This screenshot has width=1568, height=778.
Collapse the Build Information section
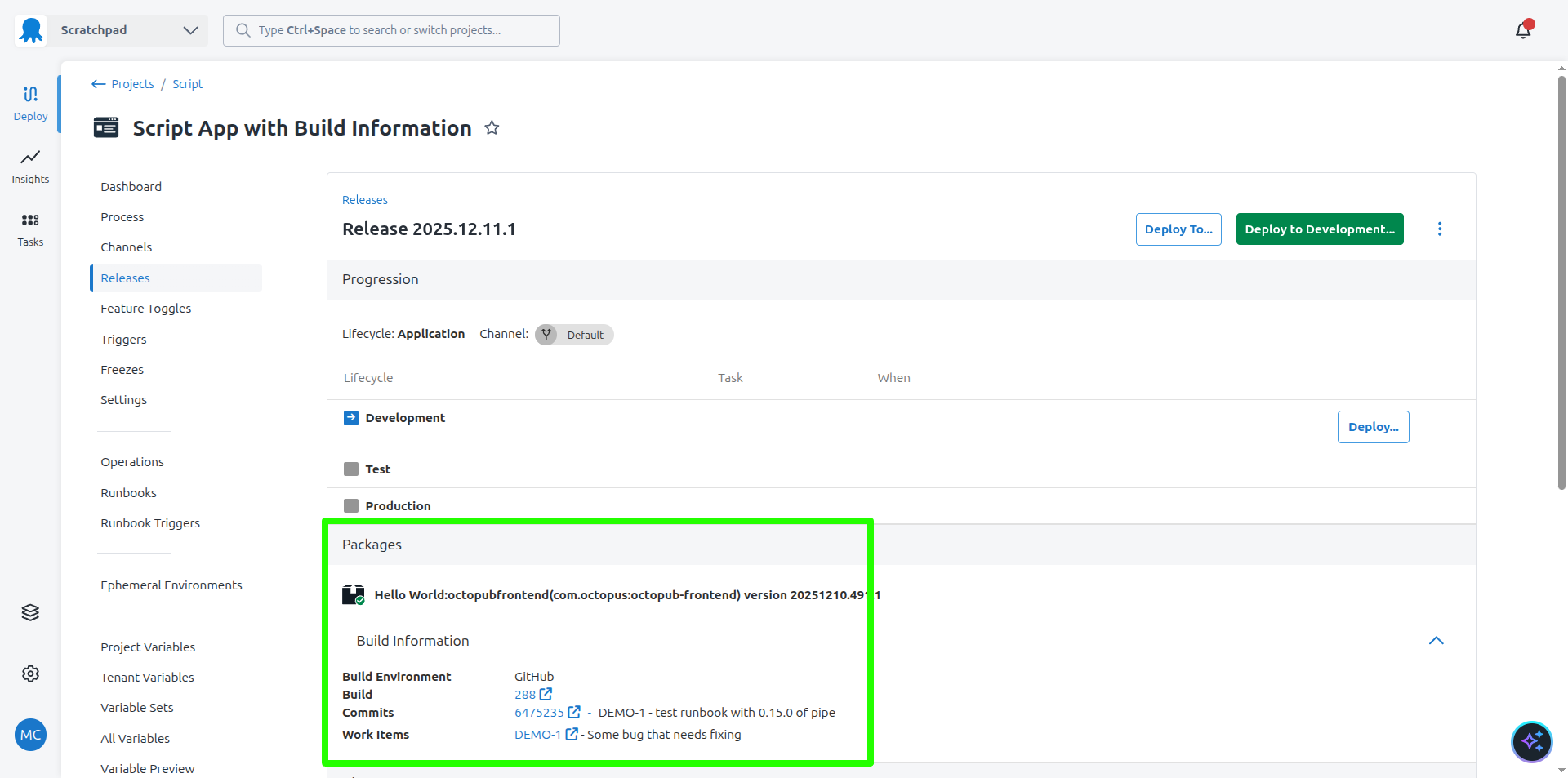[x=1436, y=641]
